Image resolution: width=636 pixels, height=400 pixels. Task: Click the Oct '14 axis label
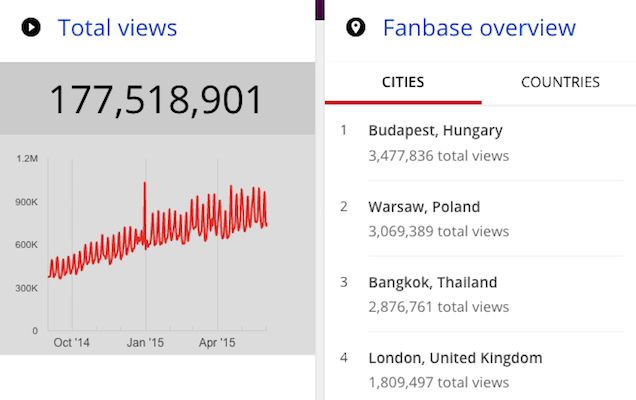[72, 342]
